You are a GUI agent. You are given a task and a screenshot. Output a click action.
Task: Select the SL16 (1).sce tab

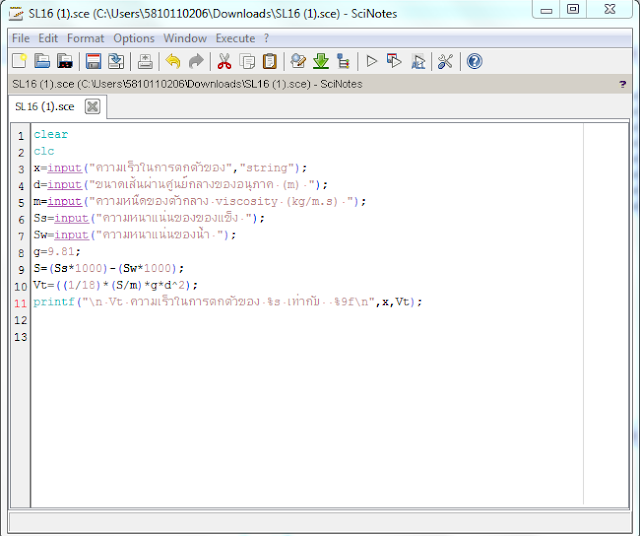click(44, 107)
